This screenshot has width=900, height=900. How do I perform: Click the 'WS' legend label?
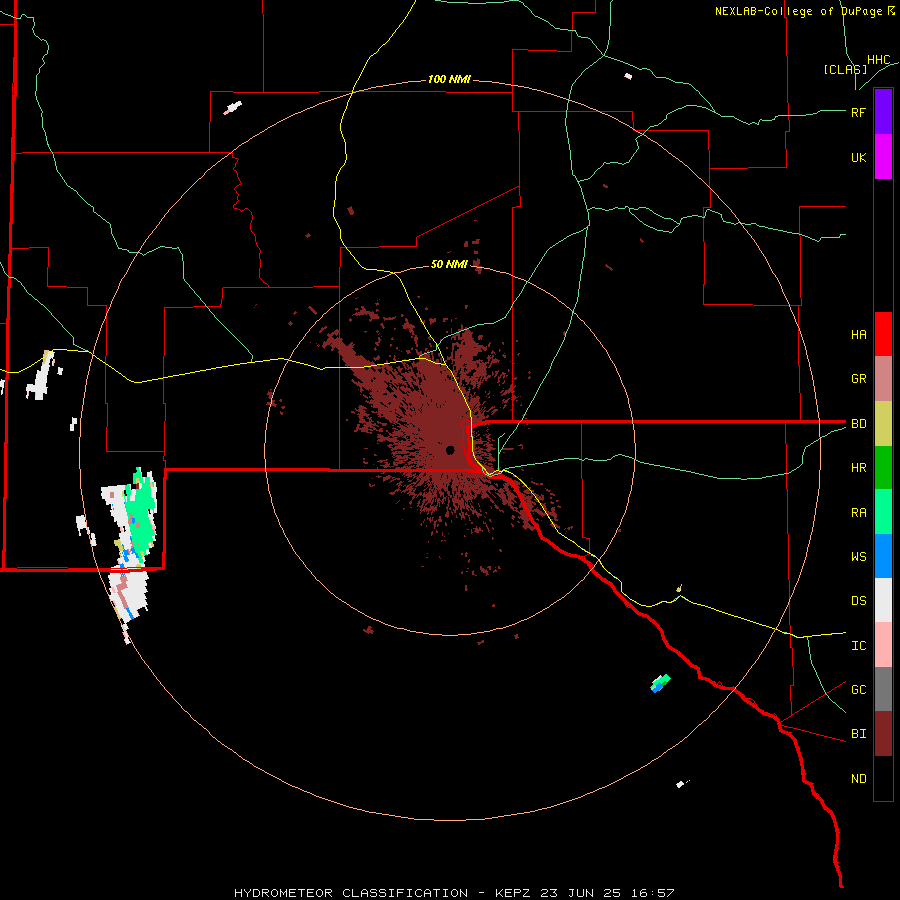pyautogui.click(x=859, y=557)
